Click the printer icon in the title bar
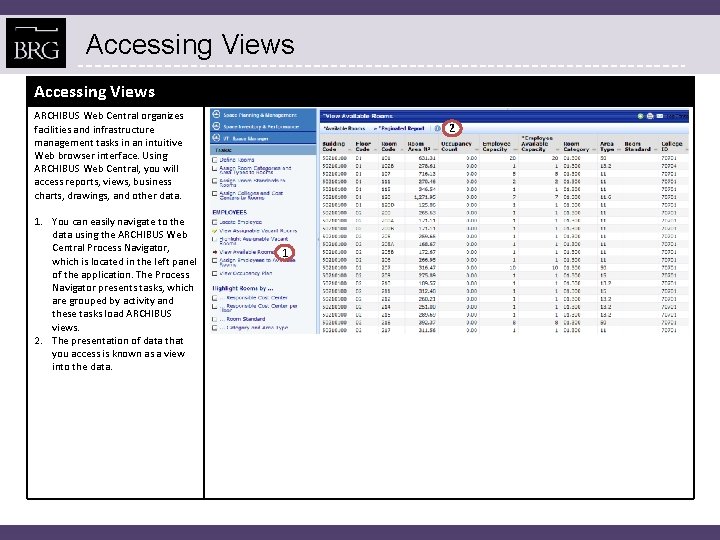 pos(650,116)
